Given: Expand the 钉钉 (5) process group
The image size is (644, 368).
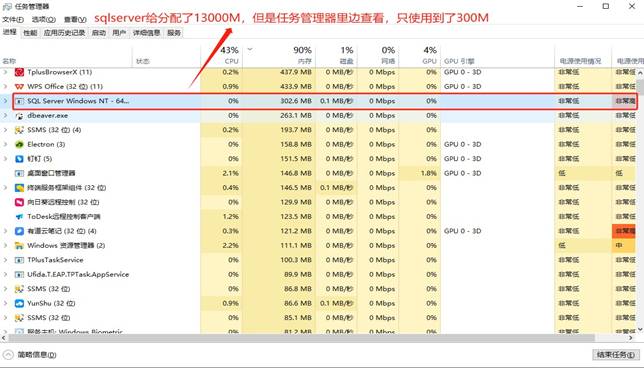Looking at the screenshot, I should tap(5, 159).
